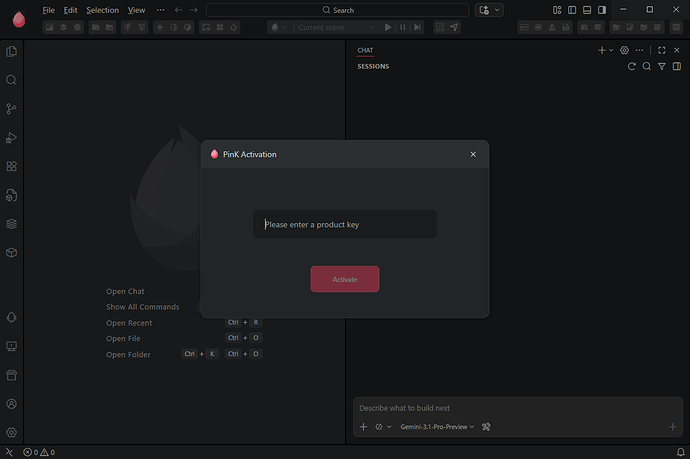Toggle the primary side bar layout button
The height and width of the screenshot is (459, 690).
pyautogui.click(x=572, y=10)
